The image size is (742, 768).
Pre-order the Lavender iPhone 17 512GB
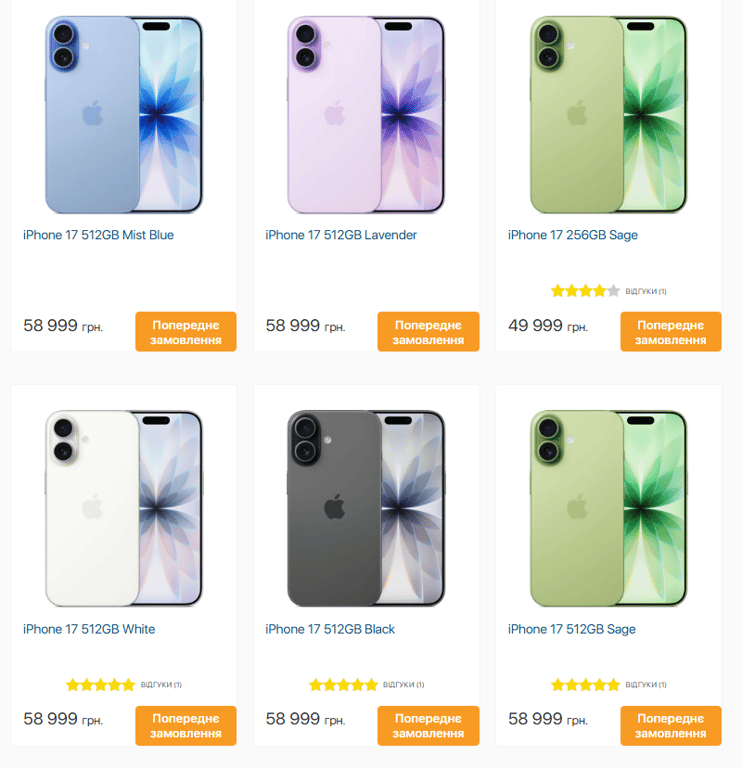[428, 332]
